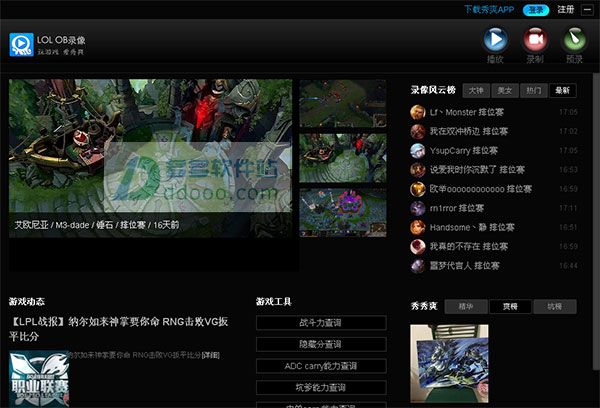Click the blue Play (播放) icon
The width and height of the screenshot is (600, 408).
click(495, 39)
